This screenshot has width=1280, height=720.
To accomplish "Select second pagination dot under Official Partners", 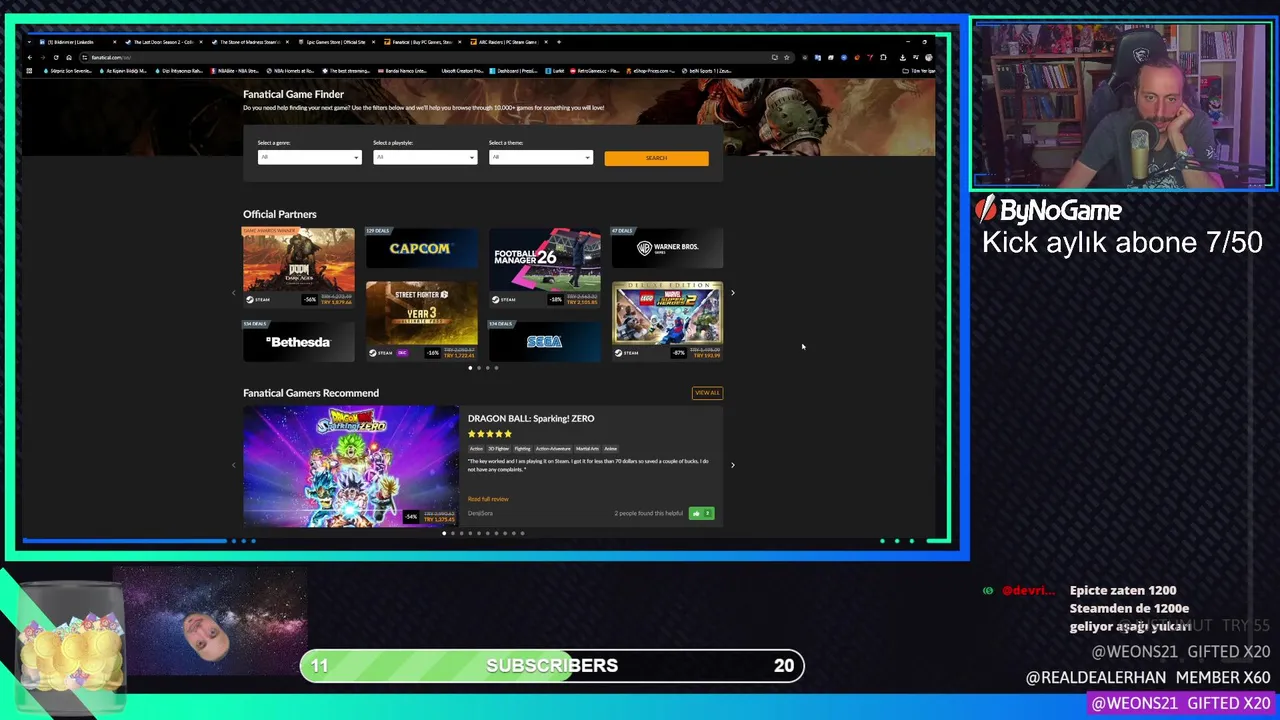I will [x=479, y=368].
